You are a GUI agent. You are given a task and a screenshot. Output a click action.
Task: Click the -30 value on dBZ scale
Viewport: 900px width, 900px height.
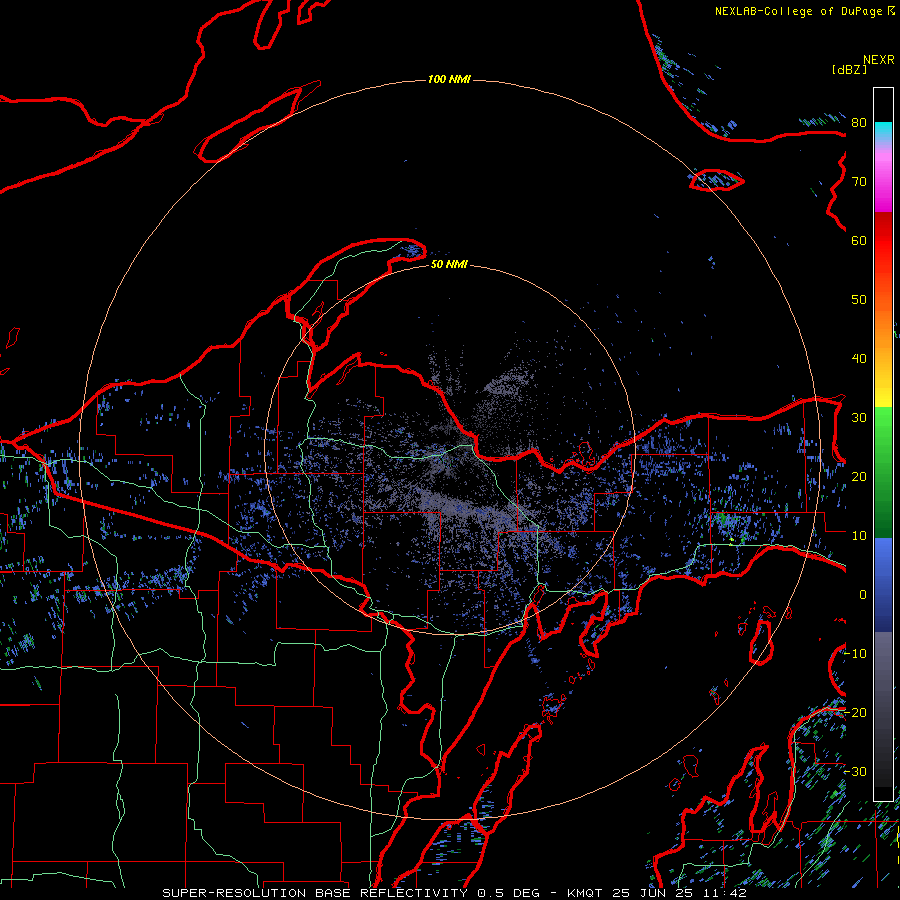click(855, 772)
